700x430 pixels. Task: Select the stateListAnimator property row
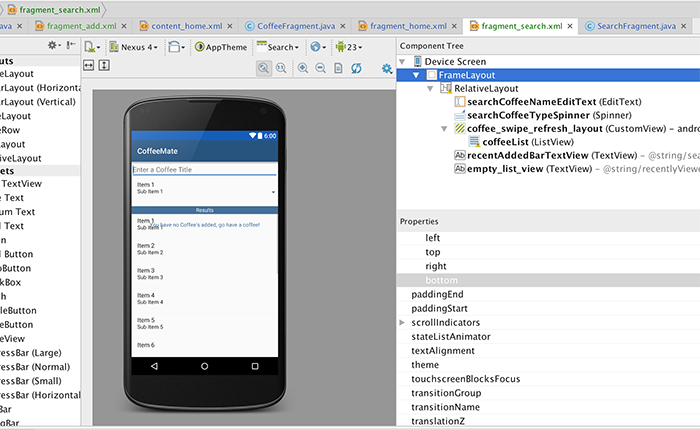coord(548,337)
